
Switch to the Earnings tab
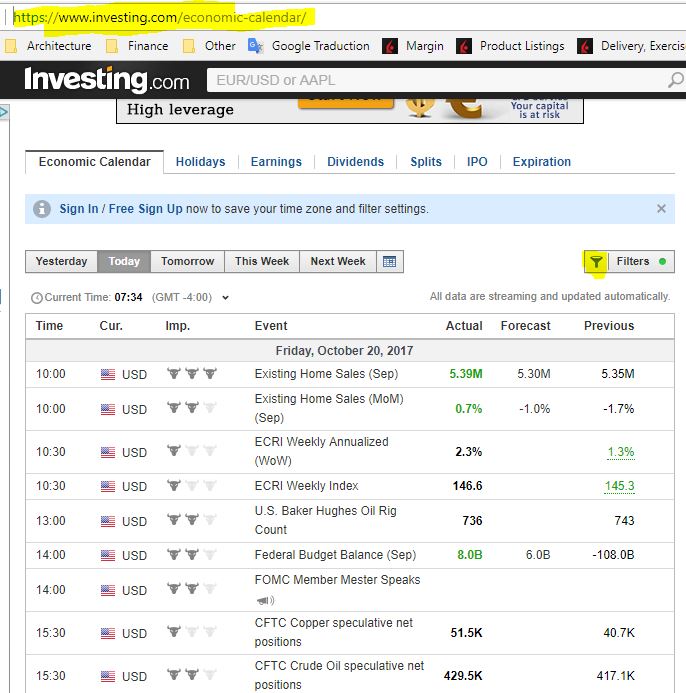[276, 162]
